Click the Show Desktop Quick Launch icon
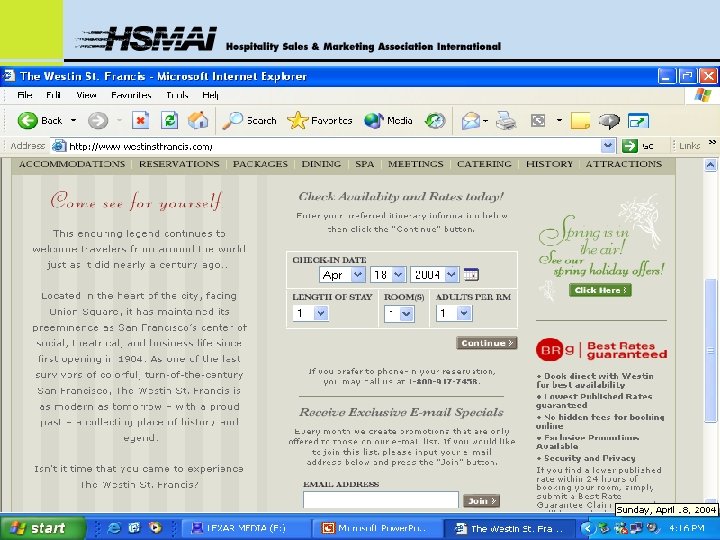 coord(134,528)
